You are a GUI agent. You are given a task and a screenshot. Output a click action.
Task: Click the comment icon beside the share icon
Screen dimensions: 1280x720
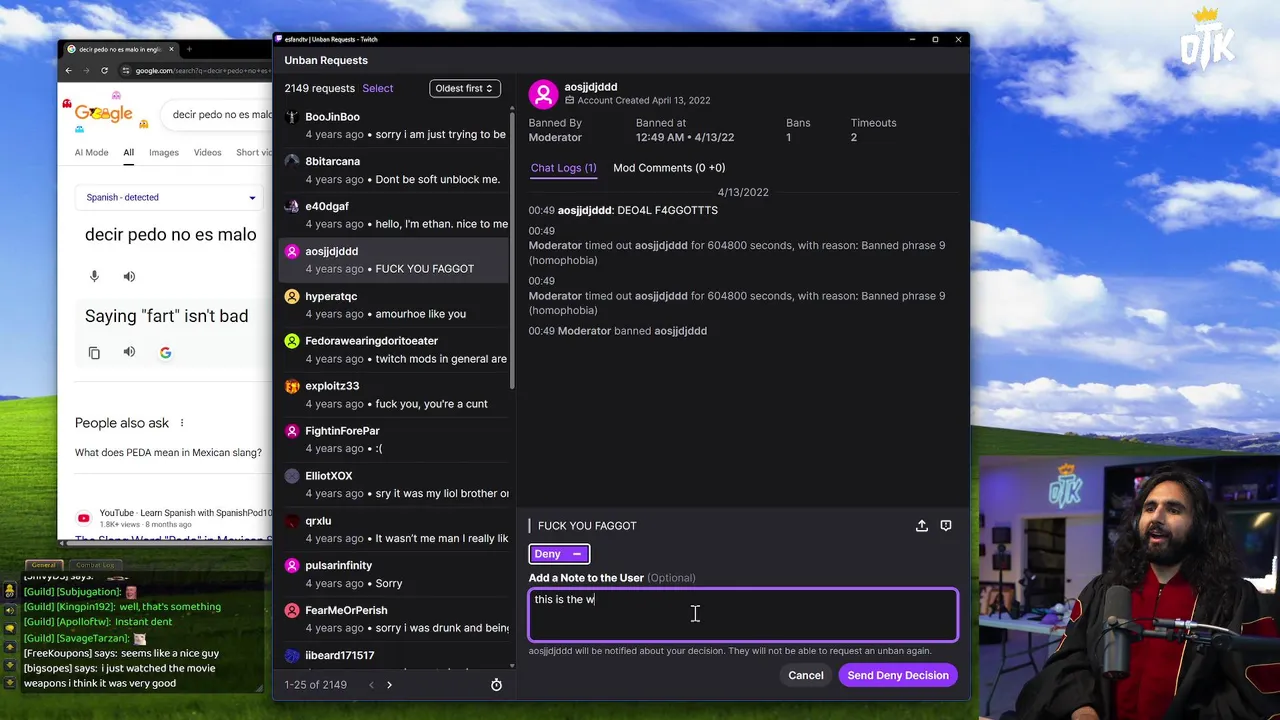click(x=946, y=525)
